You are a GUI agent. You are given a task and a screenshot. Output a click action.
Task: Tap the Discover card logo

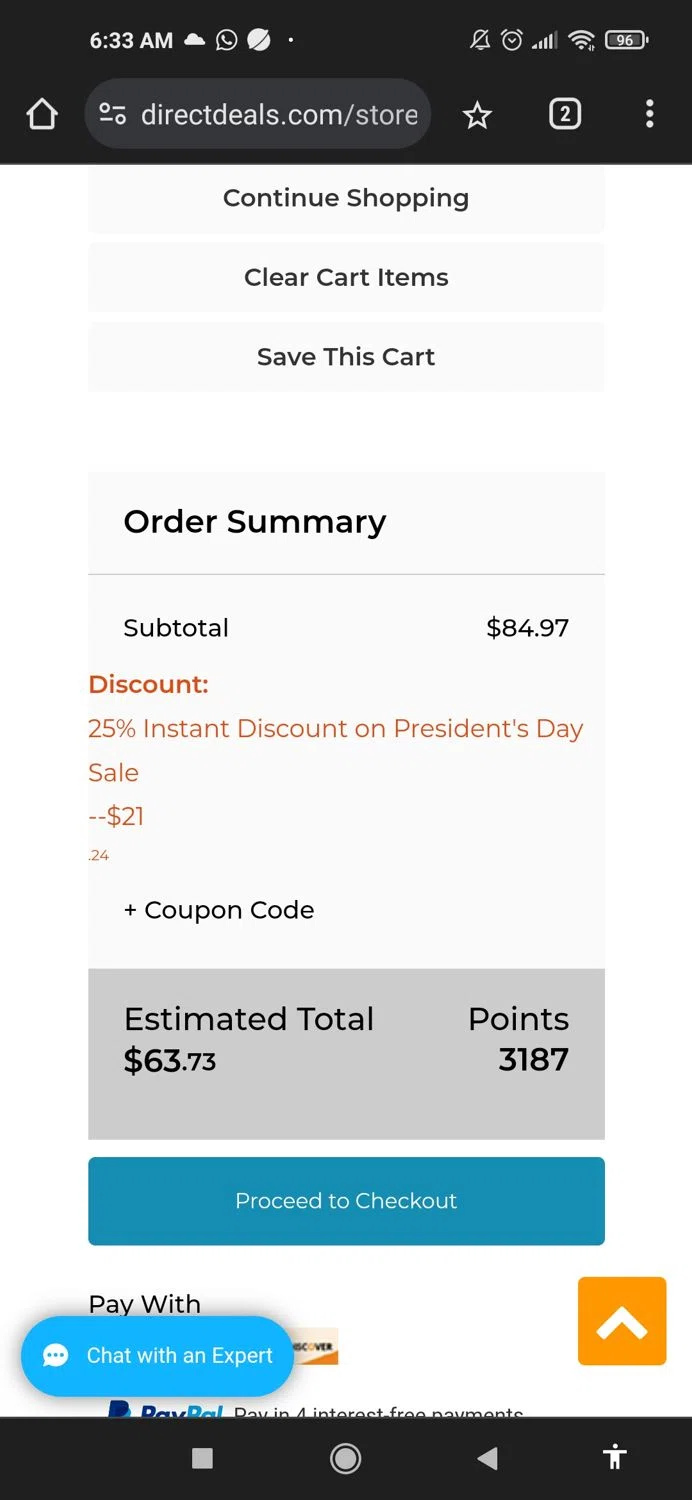[x=316, y=1346]
